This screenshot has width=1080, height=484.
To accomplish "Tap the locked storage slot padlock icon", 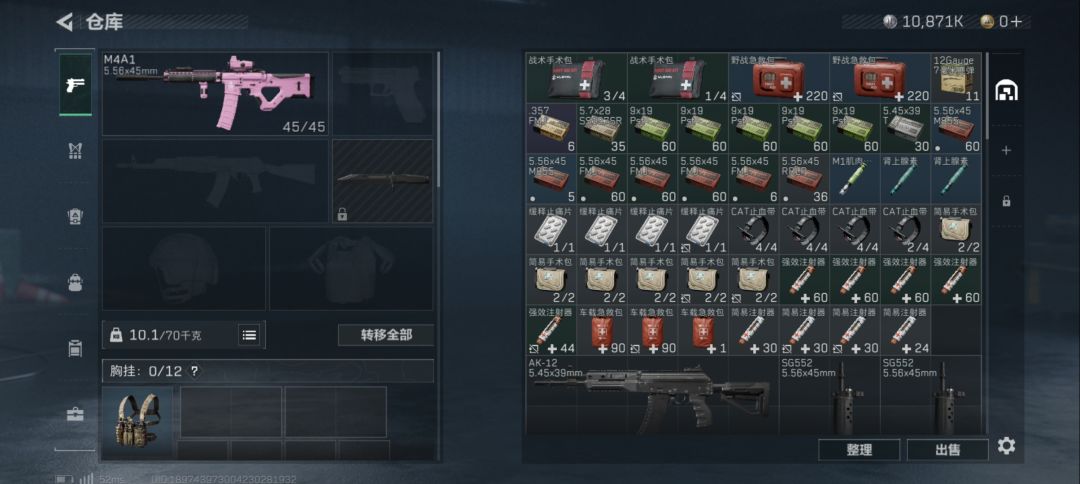I will coord(1006,201).
